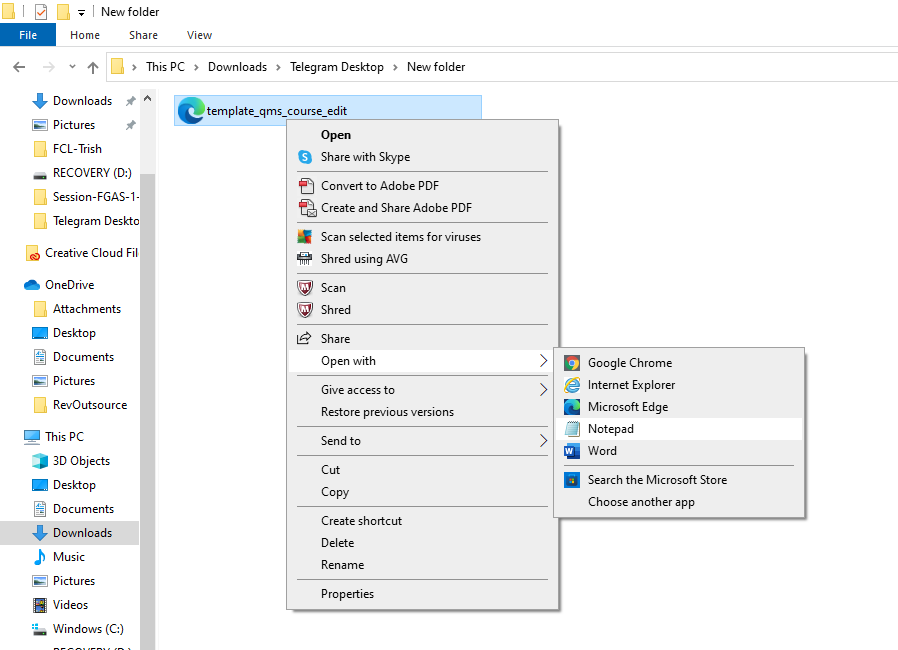
Task: Expand the Send to submenu arrow
Action: click(x=544, y=441)
